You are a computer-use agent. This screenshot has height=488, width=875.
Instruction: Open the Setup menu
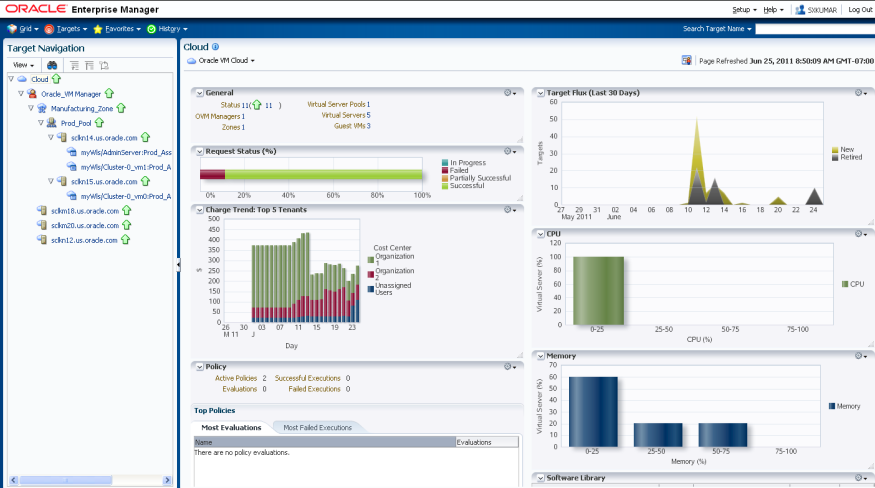click(x=744, y=9)
